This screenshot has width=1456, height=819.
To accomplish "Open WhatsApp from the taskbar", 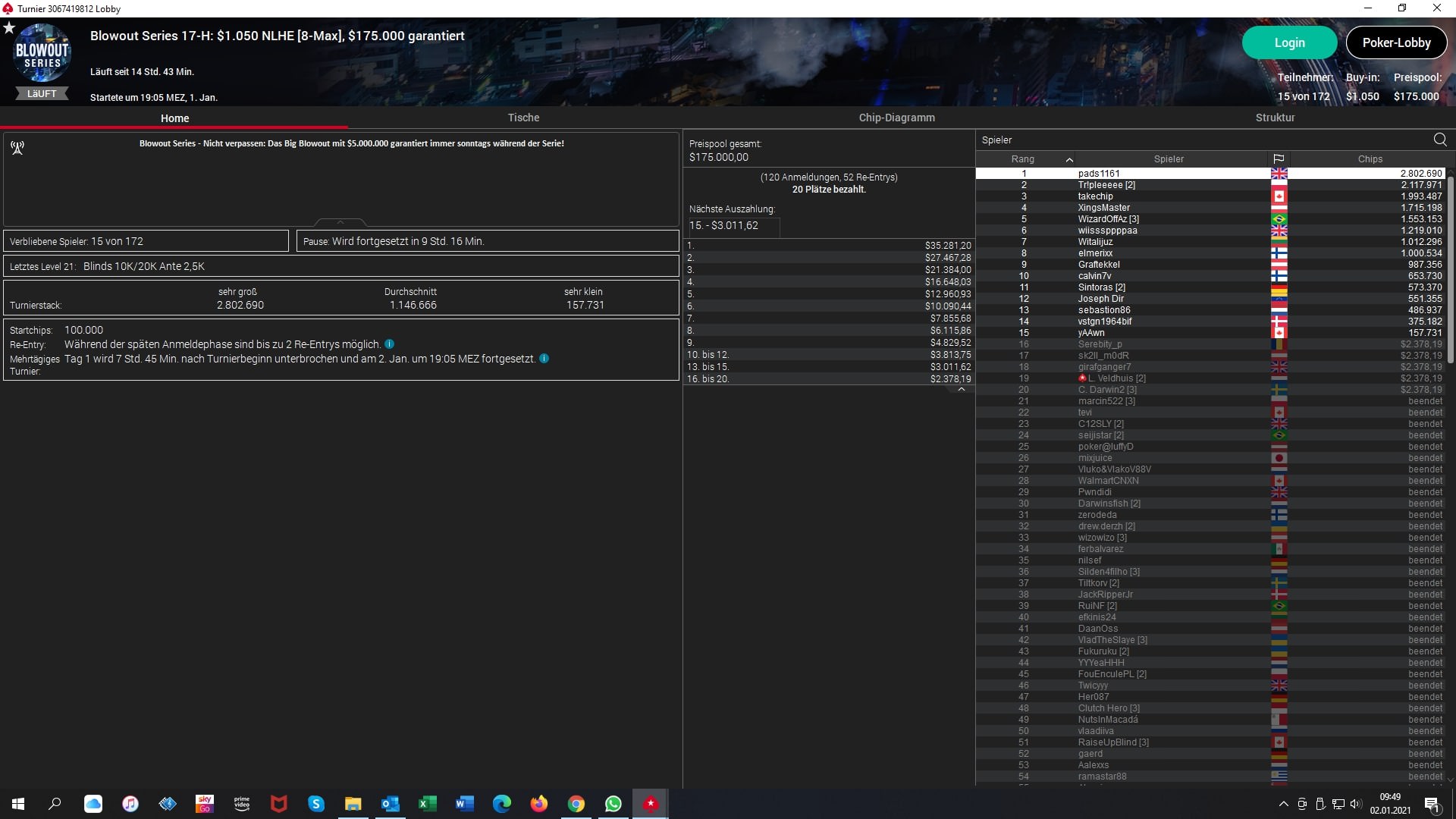I will click(x=613, y=804).
